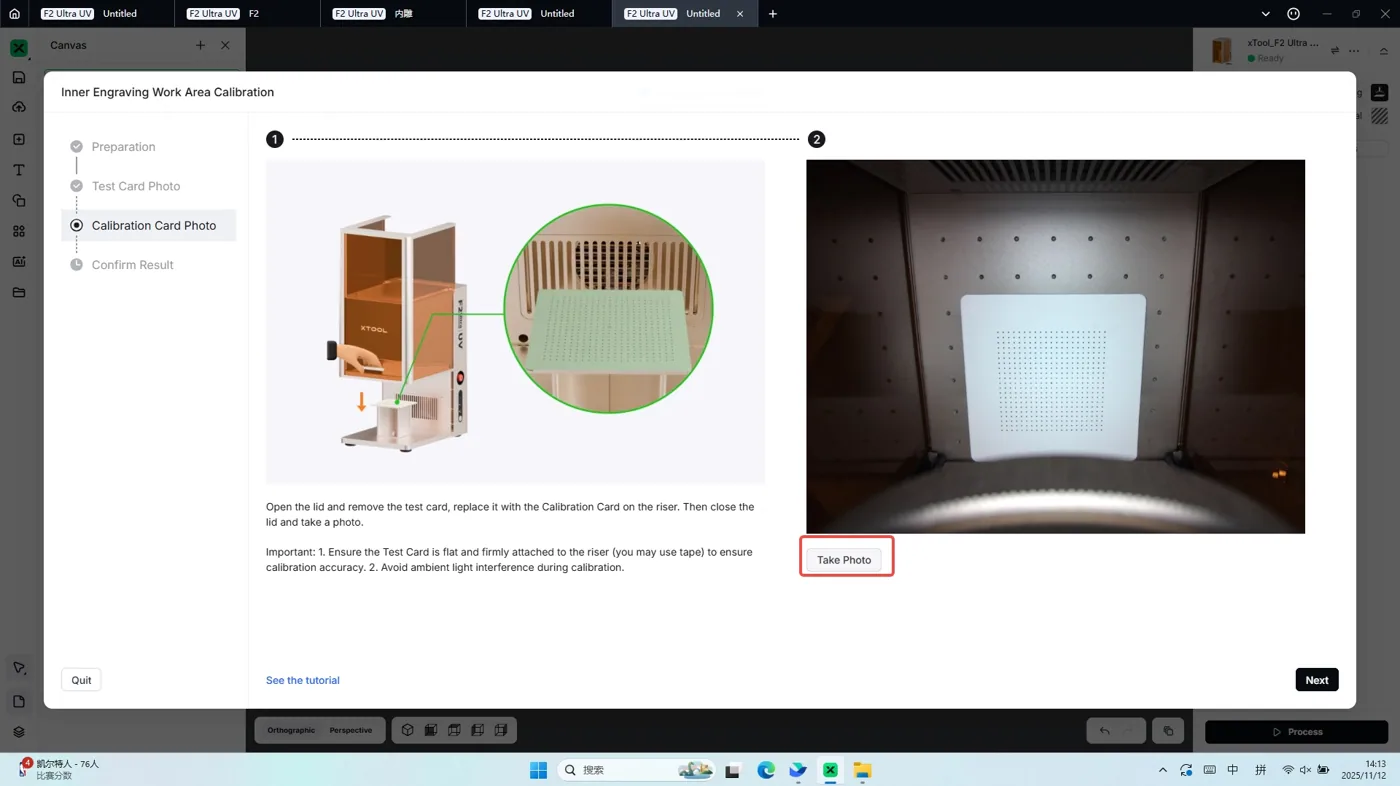
Task: Switch view to Orthographic
Action: [x=291, y=730]
